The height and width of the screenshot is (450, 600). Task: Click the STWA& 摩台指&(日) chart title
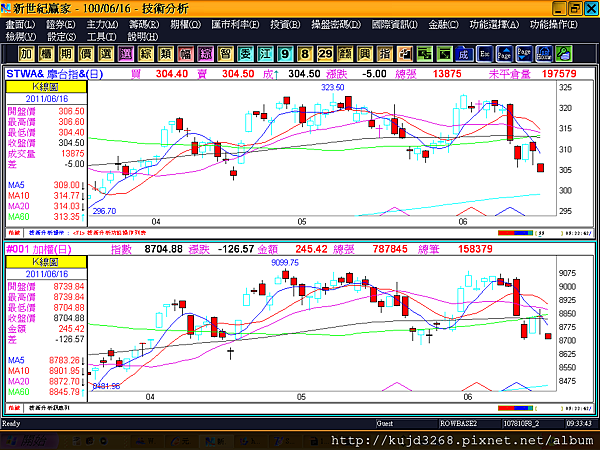(54, 74)
